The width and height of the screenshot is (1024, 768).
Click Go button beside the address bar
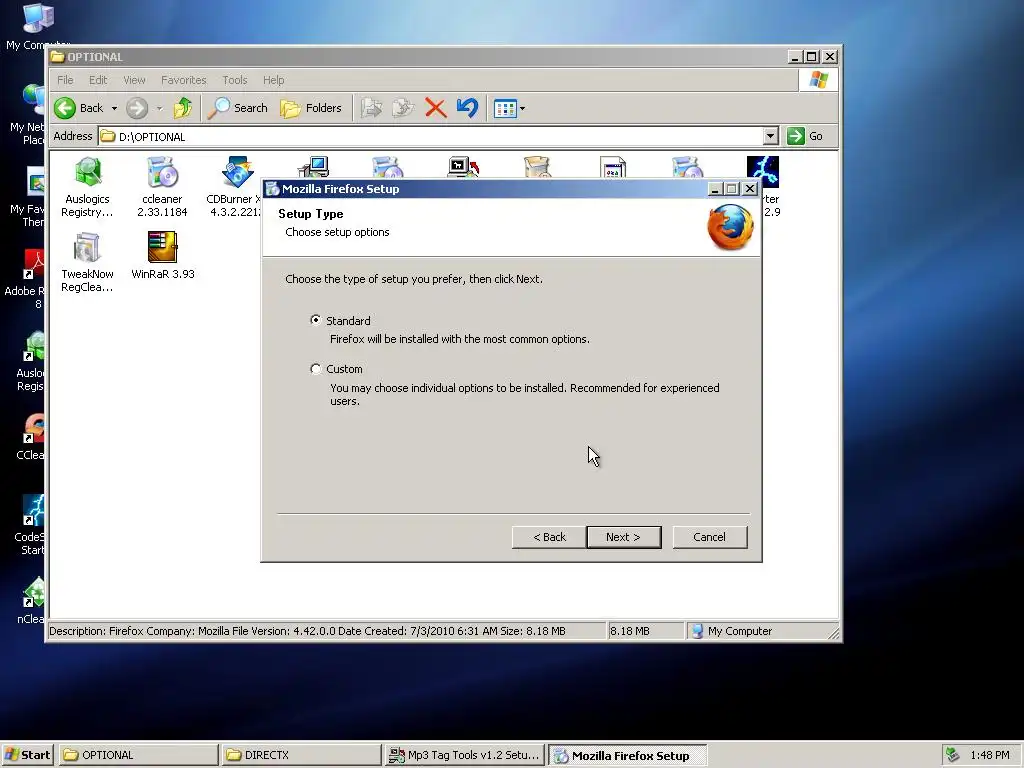pos(805,136)
